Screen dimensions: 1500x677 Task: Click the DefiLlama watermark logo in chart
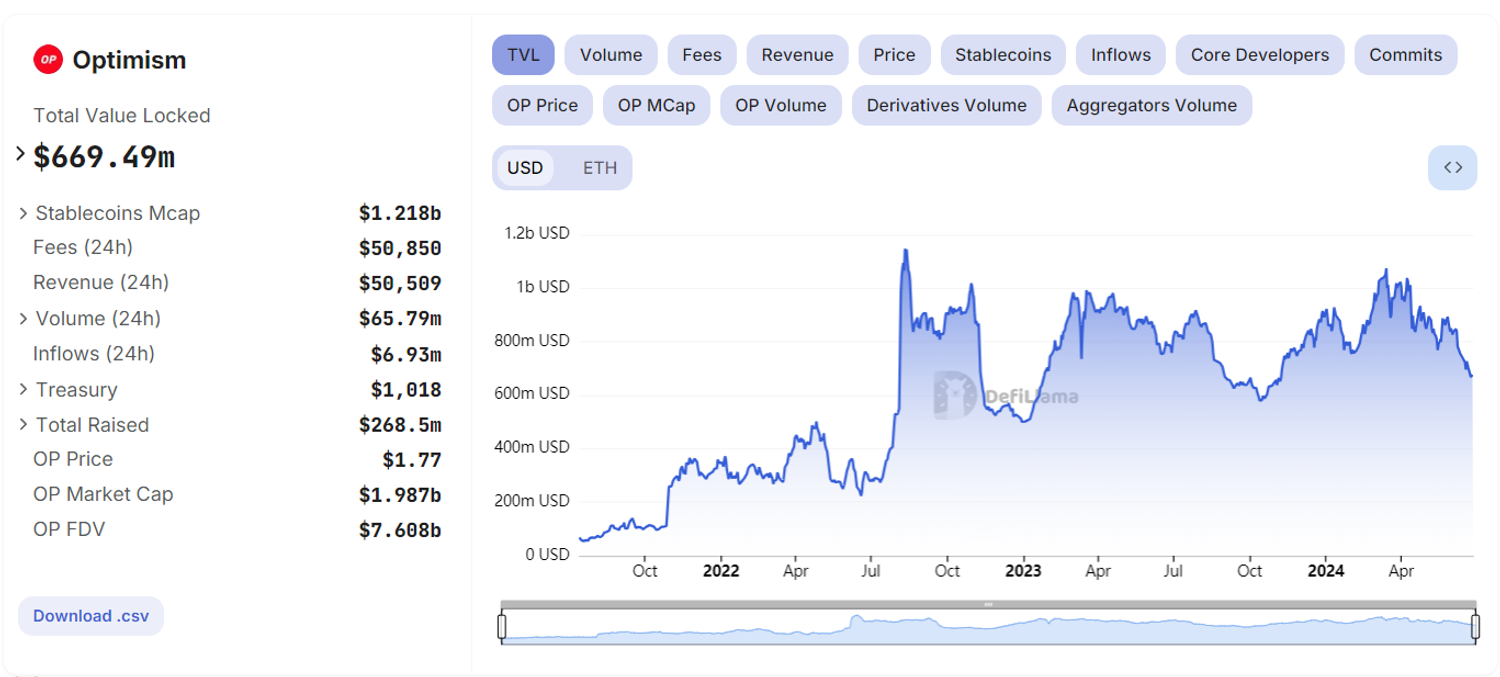click(x=953, y=395)
